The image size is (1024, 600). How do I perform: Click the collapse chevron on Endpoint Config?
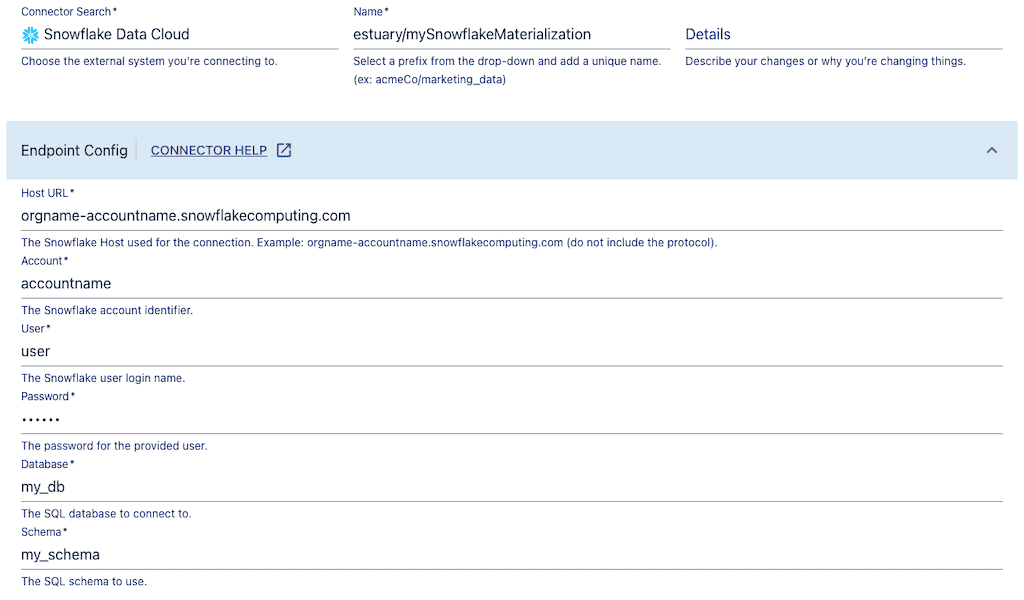(x=991, y=150)
